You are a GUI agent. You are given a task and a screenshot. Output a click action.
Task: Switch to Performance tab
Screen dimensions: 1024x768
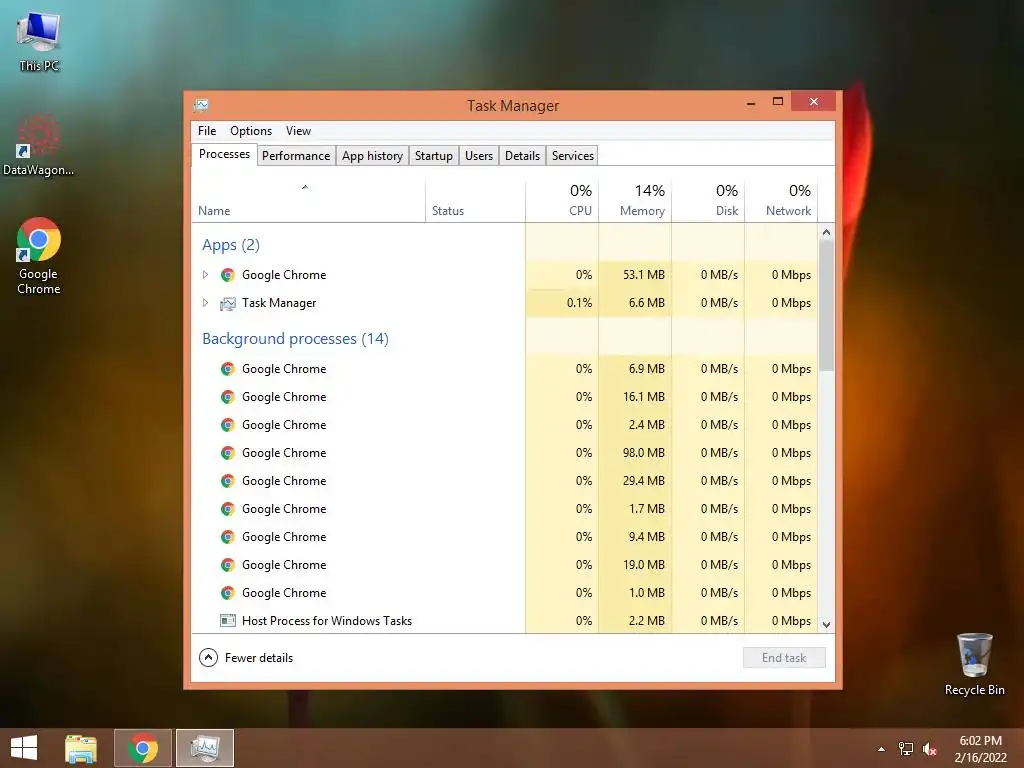click(296, 155)
